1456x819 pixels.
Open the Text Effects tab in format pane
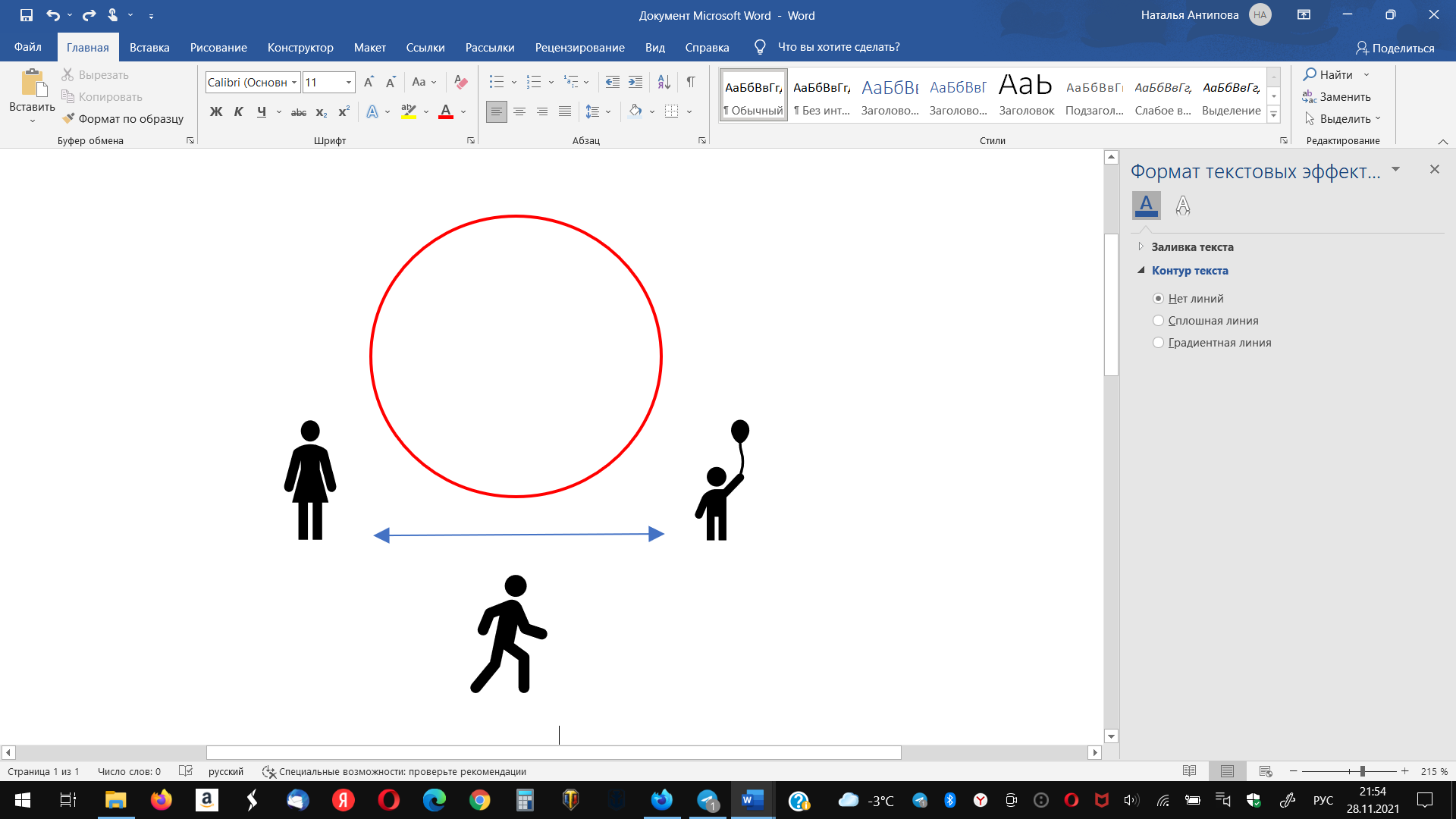tap(1182, 206)
